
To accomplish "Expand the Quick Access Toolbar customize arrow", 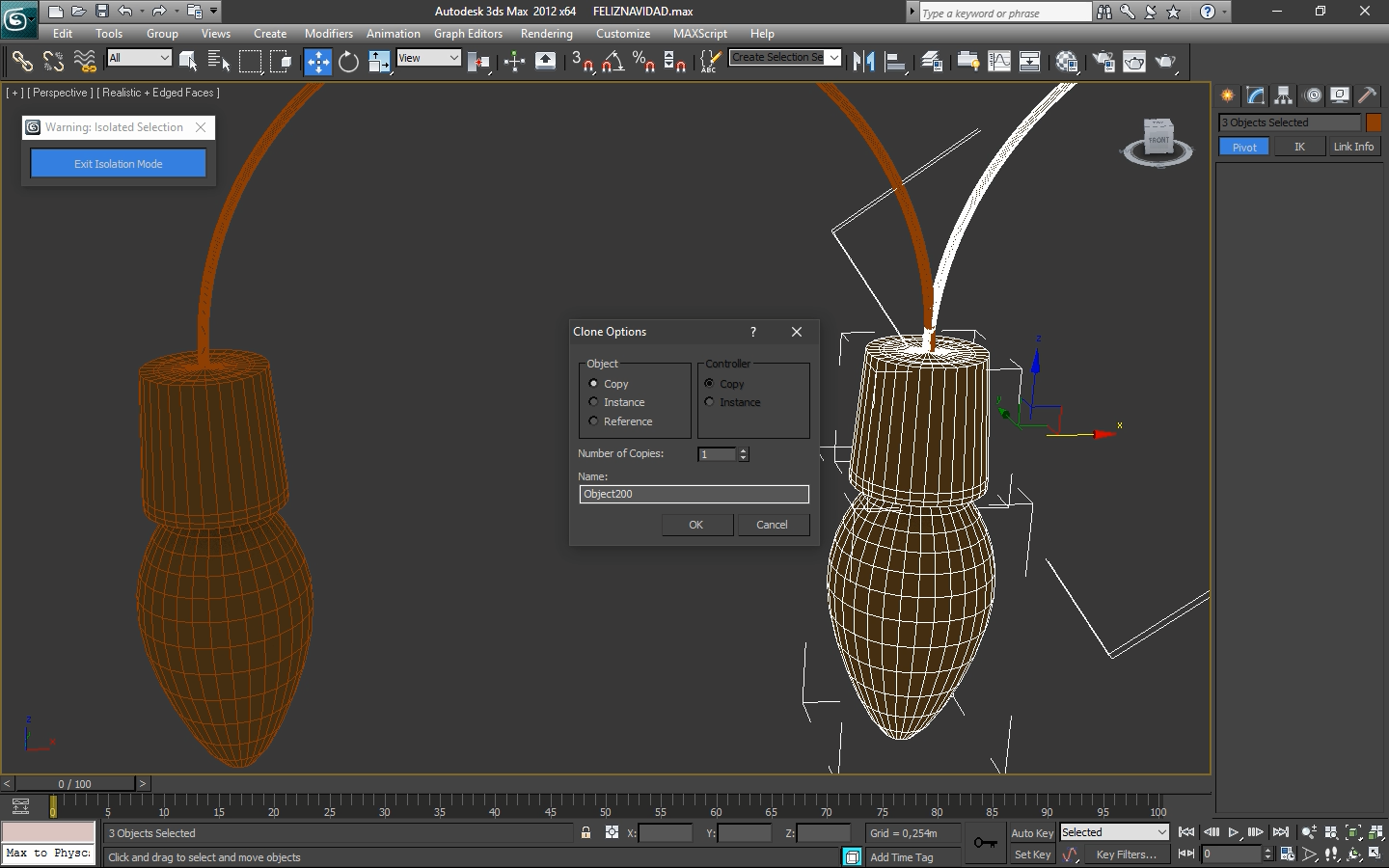I will 214,12.
